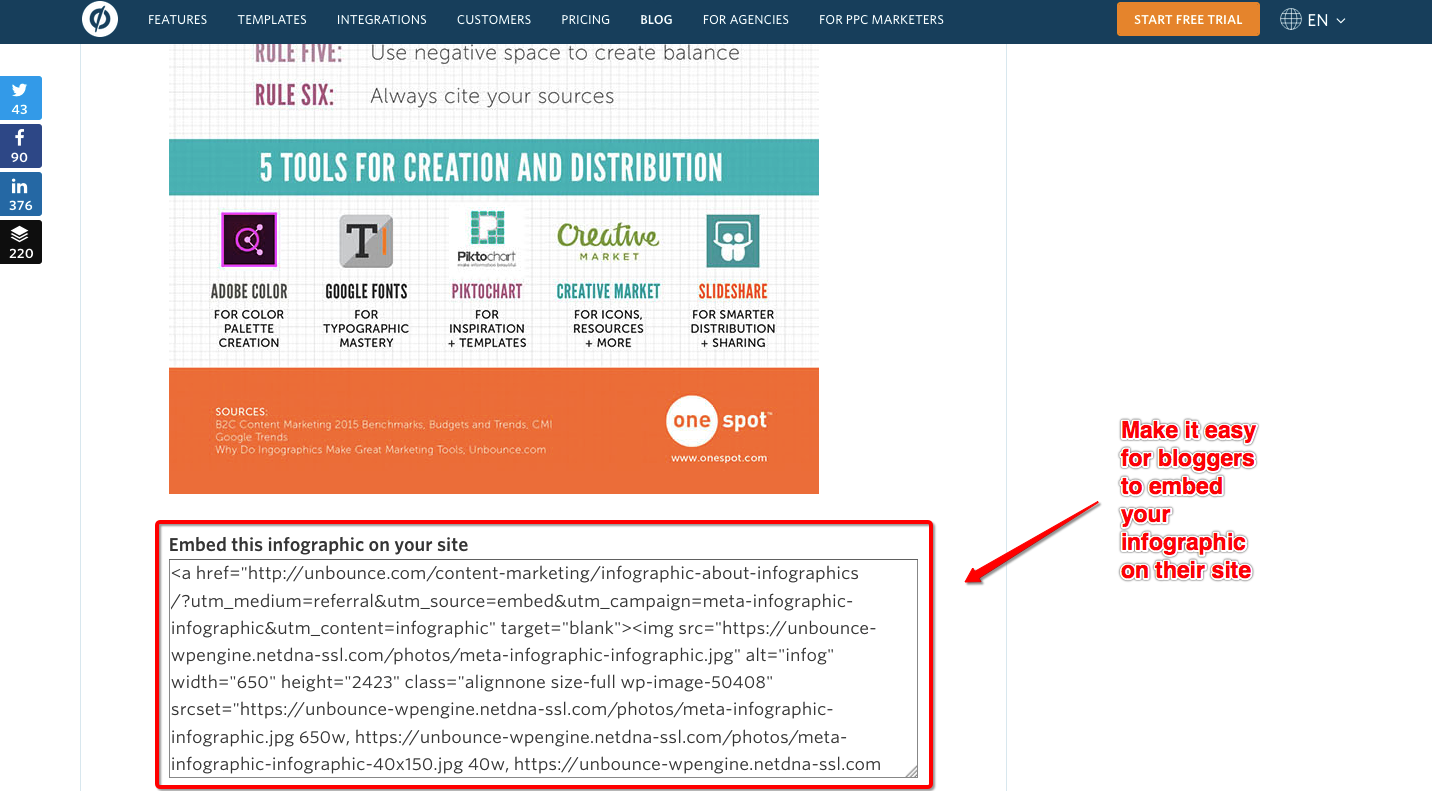The image size is (1432, 791).
Task: Share on Twitter with 43 shares
Action: pos(20,98)
